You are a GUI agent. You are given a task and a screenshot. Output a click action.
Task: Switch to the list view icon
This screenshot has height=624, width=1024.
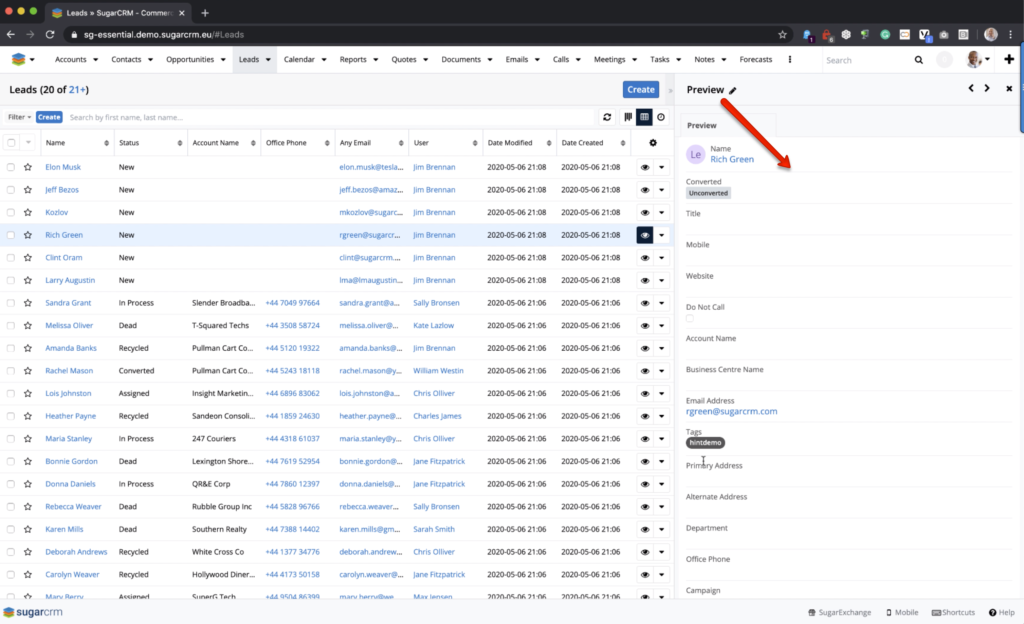(x=645, y=117)
